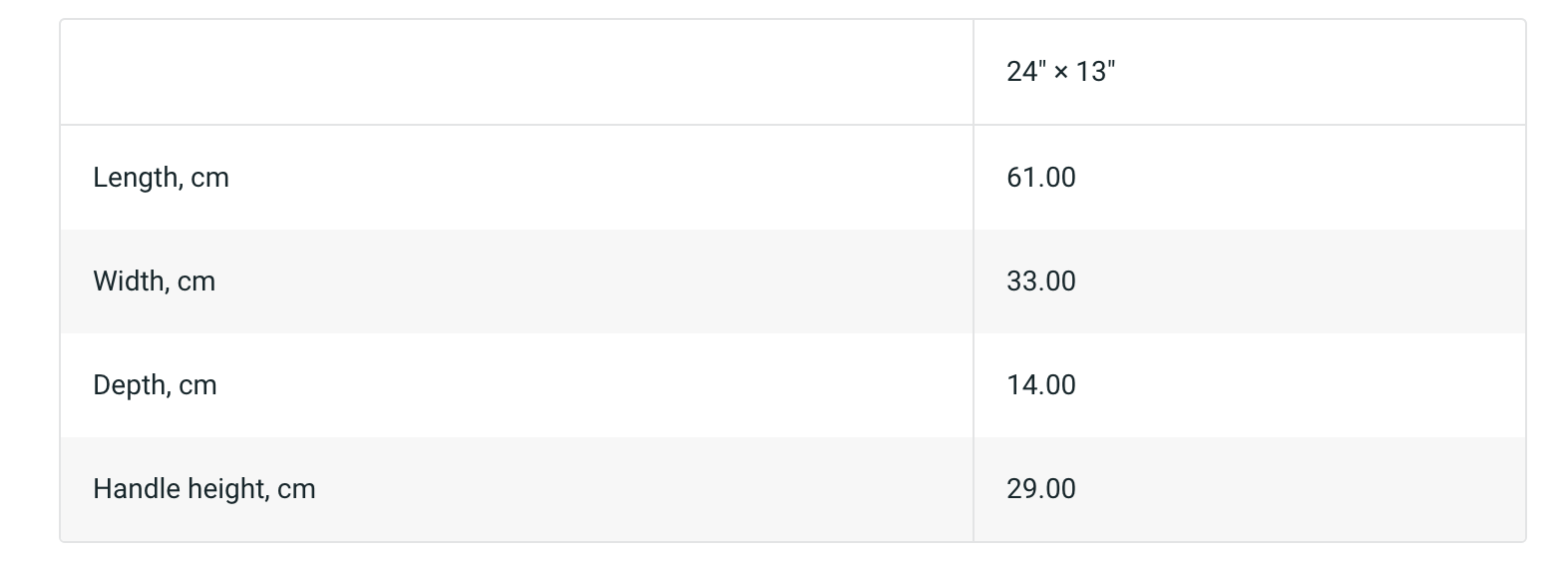Select the "Length, cm" row label
1568x571 pixels.
pyautogui.click(x=161, y=178)
